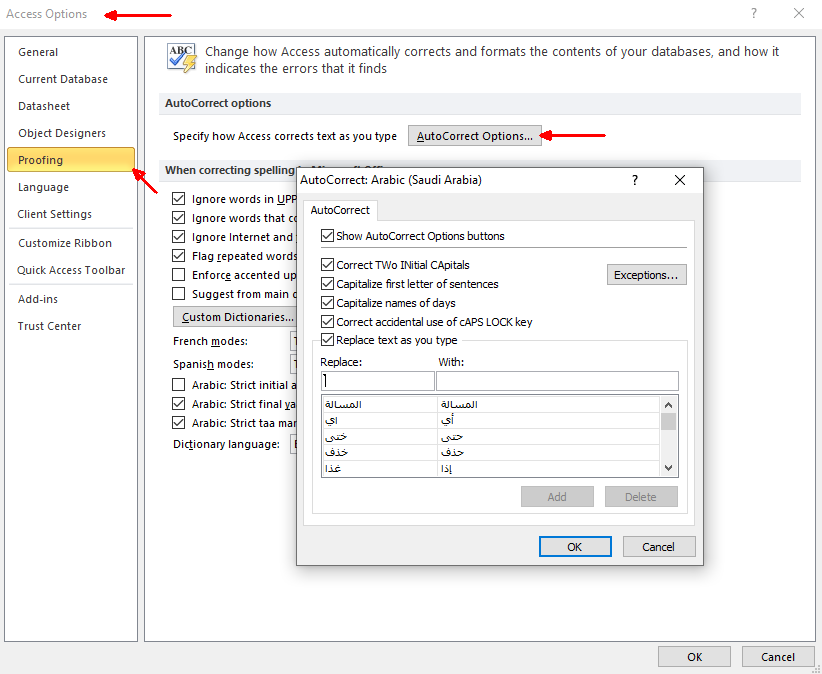The width and height of the screenshot is (822, 674).
Task: Click the AutoCorrect list scrollbar thumb
Action: coord(668,421)
